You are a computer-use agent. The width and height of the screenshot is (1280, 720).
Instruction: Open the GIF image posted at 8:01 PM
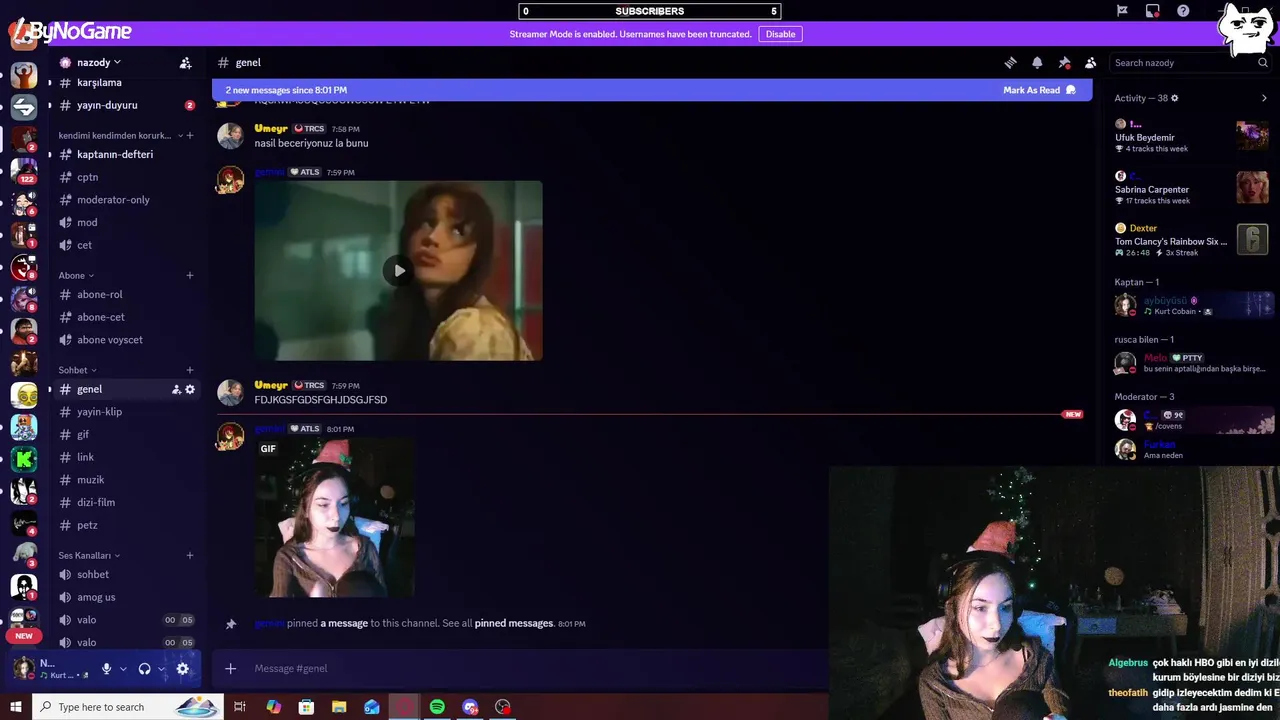334,518
